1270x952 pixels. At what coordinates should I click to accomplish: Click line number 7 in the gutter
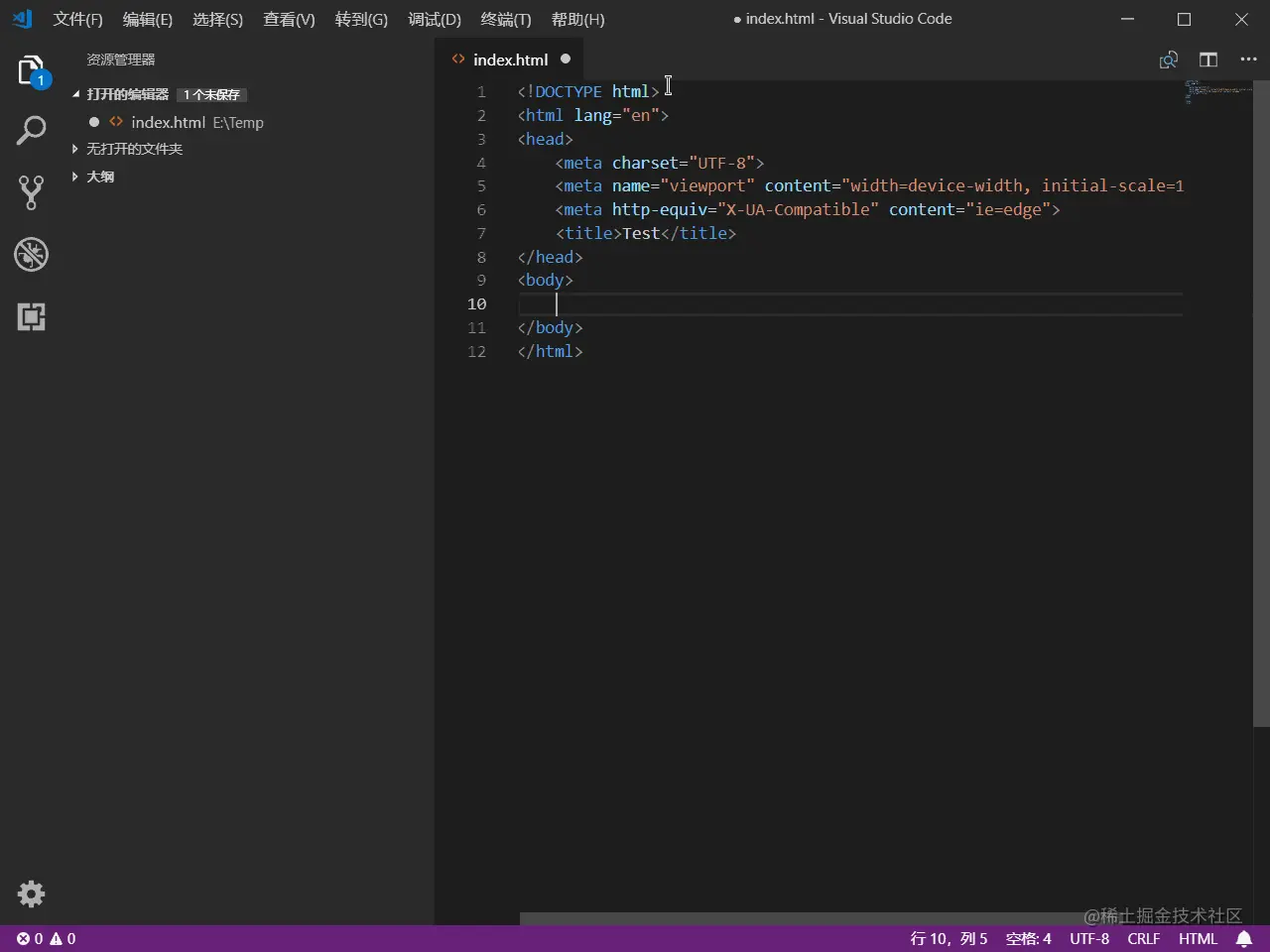pyautogui.click(x=481, y=233)
